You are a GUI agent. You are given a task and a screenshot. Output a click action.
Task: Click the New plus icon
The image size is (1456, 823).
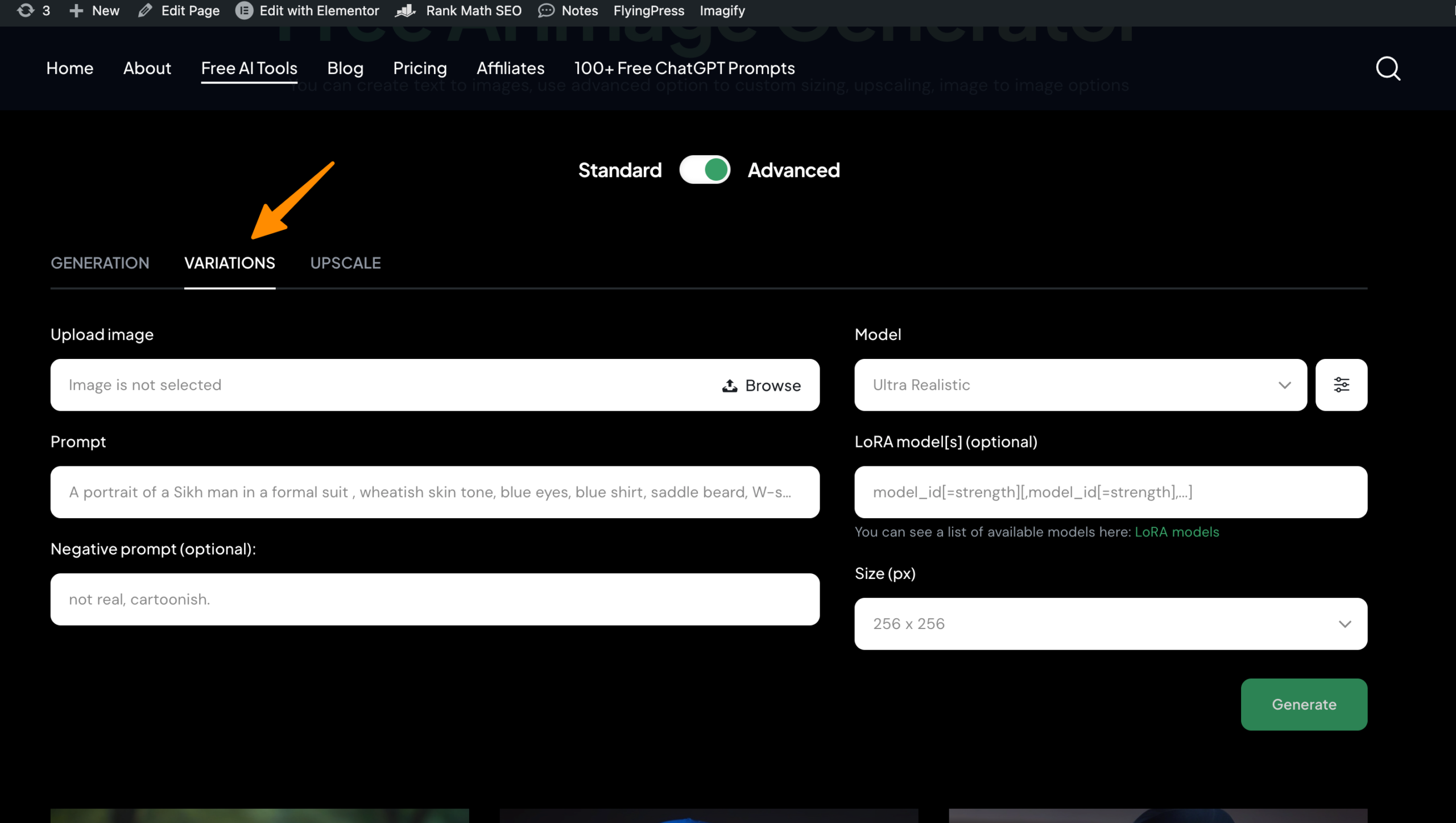76,11
